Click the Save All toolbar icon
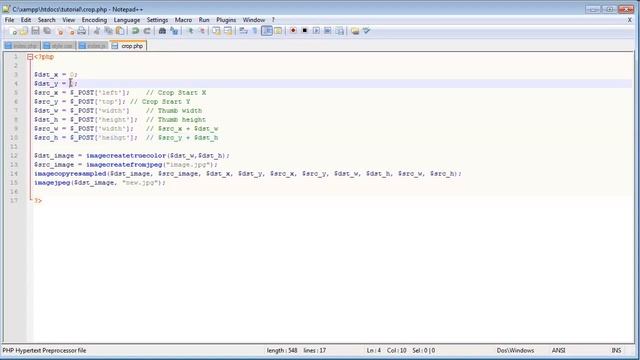Screen dimensions: 640x360 (x=47, y=31)
